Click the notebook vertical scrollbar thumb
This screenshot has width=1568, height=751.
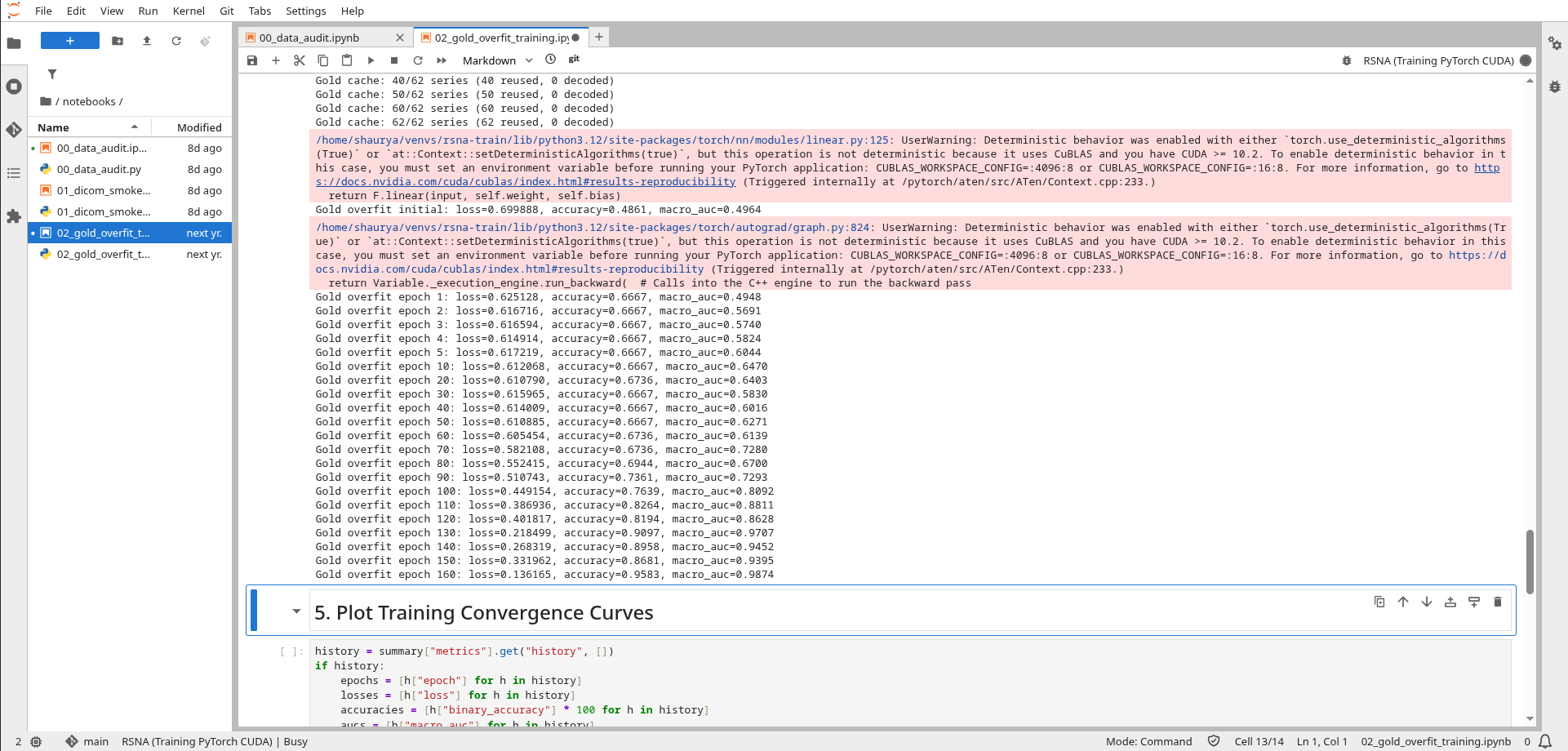1530,562
